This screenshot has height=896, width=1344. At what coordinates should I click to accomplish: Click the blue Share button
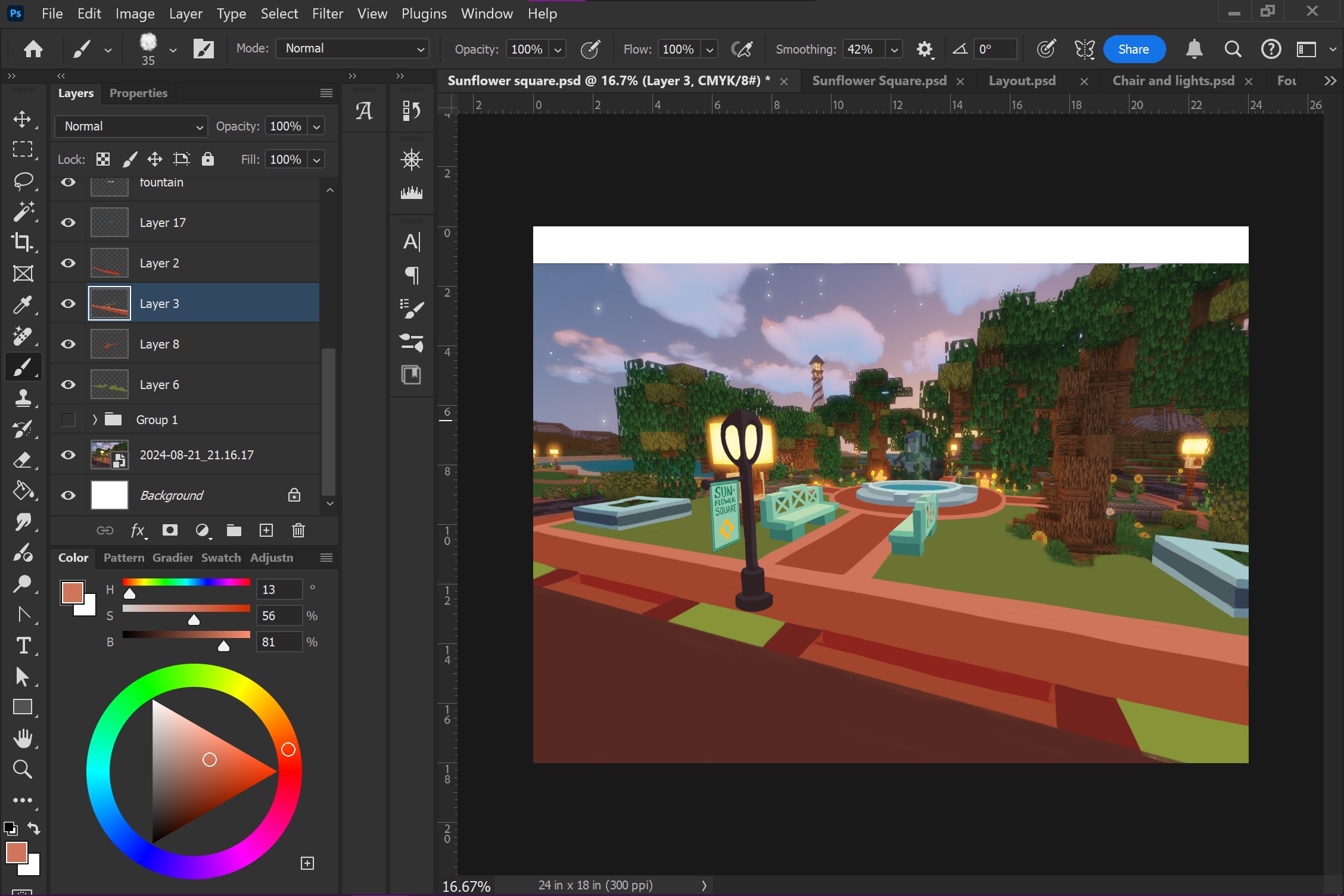(1133, 49)
